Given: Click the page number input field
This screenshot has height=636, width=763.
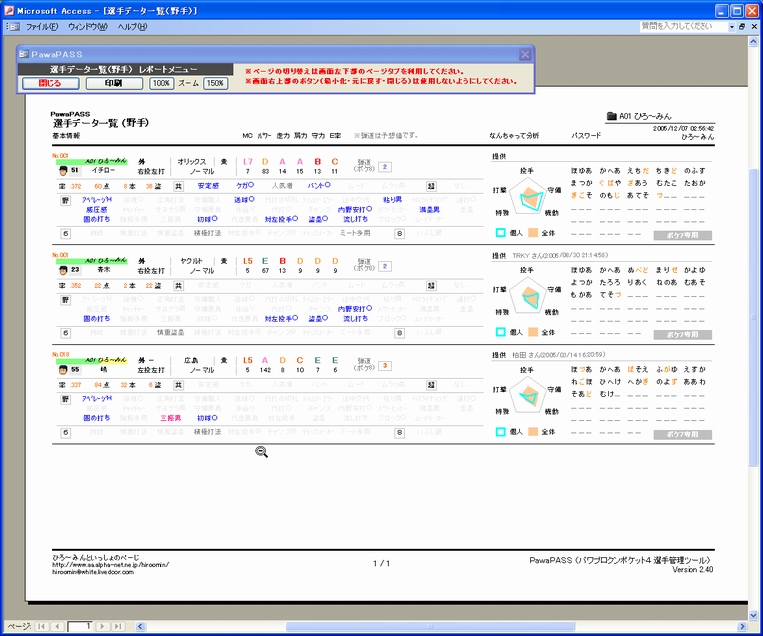Looking at the screenshot, I should point(80,626).
